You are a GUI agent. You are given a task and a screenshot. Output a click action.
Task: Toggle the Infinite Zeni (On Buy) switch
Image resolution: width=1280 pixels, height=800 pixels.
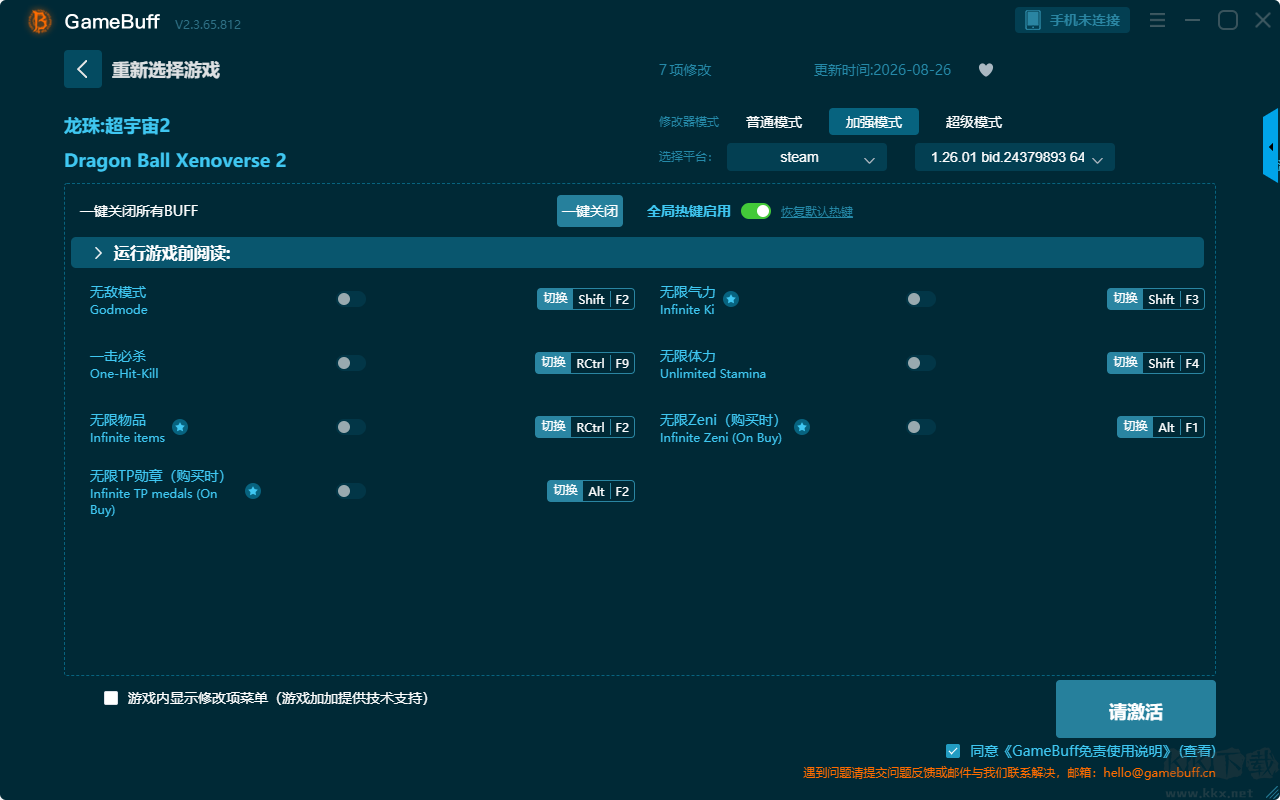coord(921,427)
